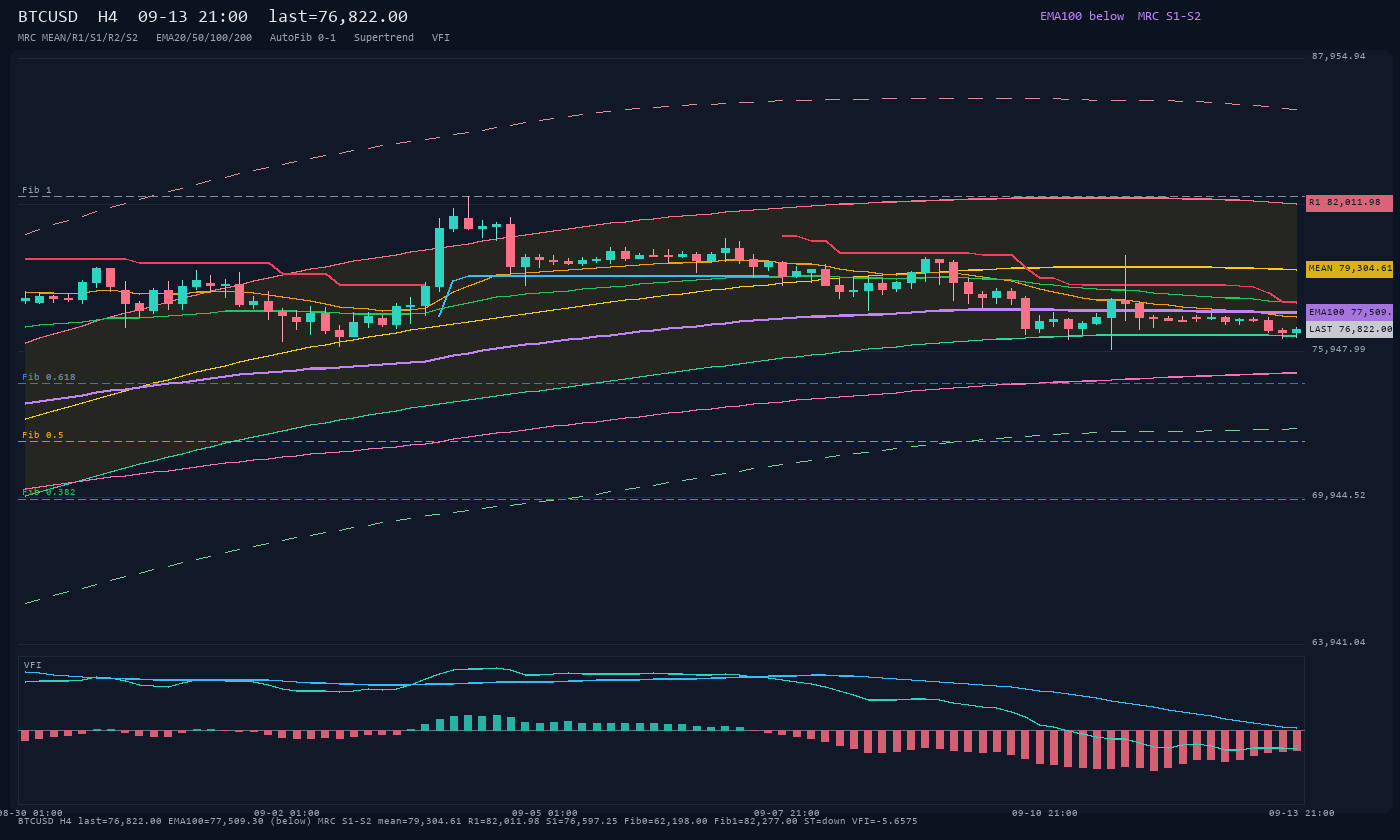Screen dimensions: 1400x840
Task: Select the 'Supertrend' indicator legend
Action: 384,38
